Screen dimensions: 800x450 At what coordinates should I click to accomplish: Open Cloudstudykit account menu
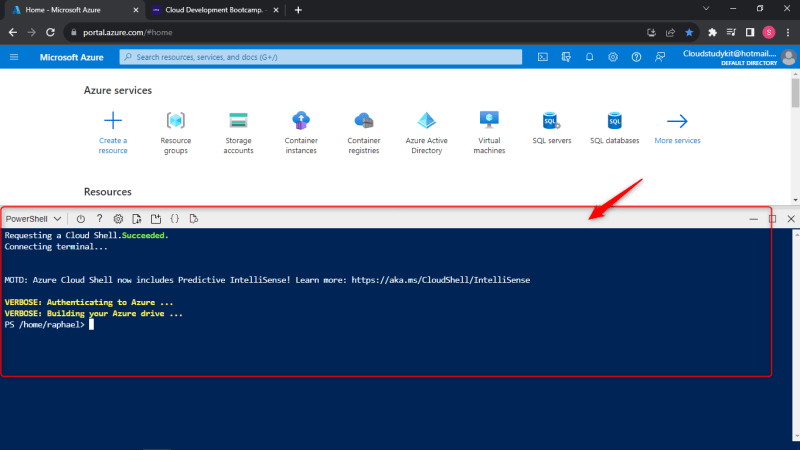click(739, 57)
